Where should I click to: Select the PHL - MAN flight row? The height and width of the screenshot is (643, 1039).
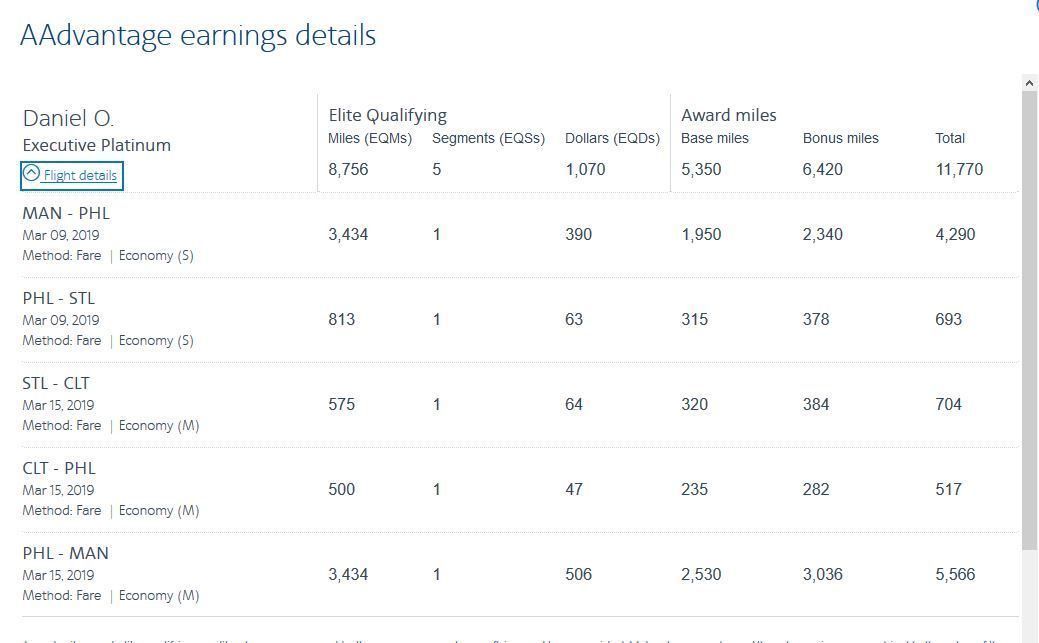pyautogui.click(x=520, y=574)
